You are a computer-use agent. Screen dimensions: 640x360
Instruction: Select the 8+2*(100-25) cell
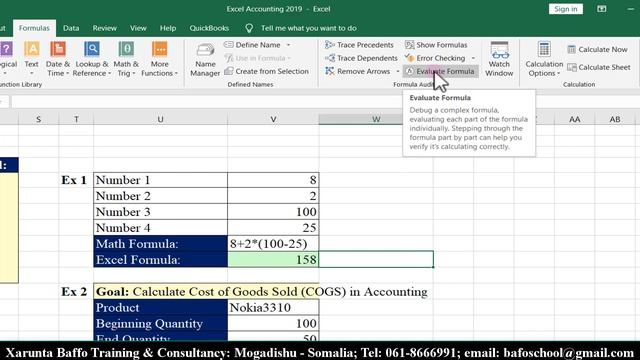coord(273,244)
